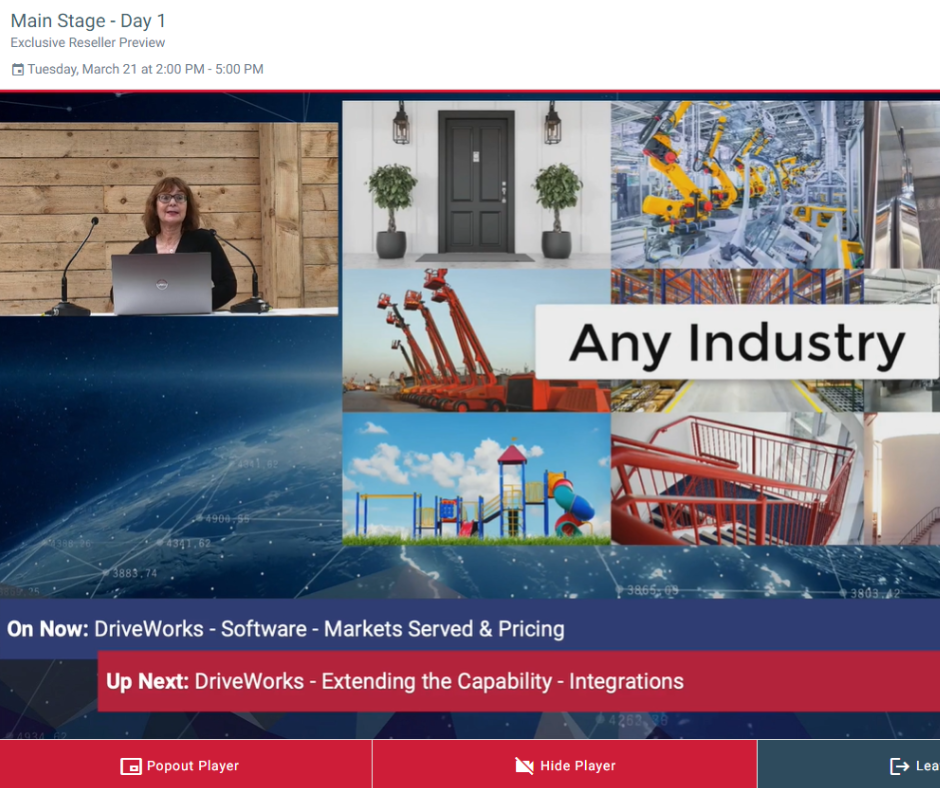
Task: Click the popout player picture-in-picture icon
Action: pos(131,766)
